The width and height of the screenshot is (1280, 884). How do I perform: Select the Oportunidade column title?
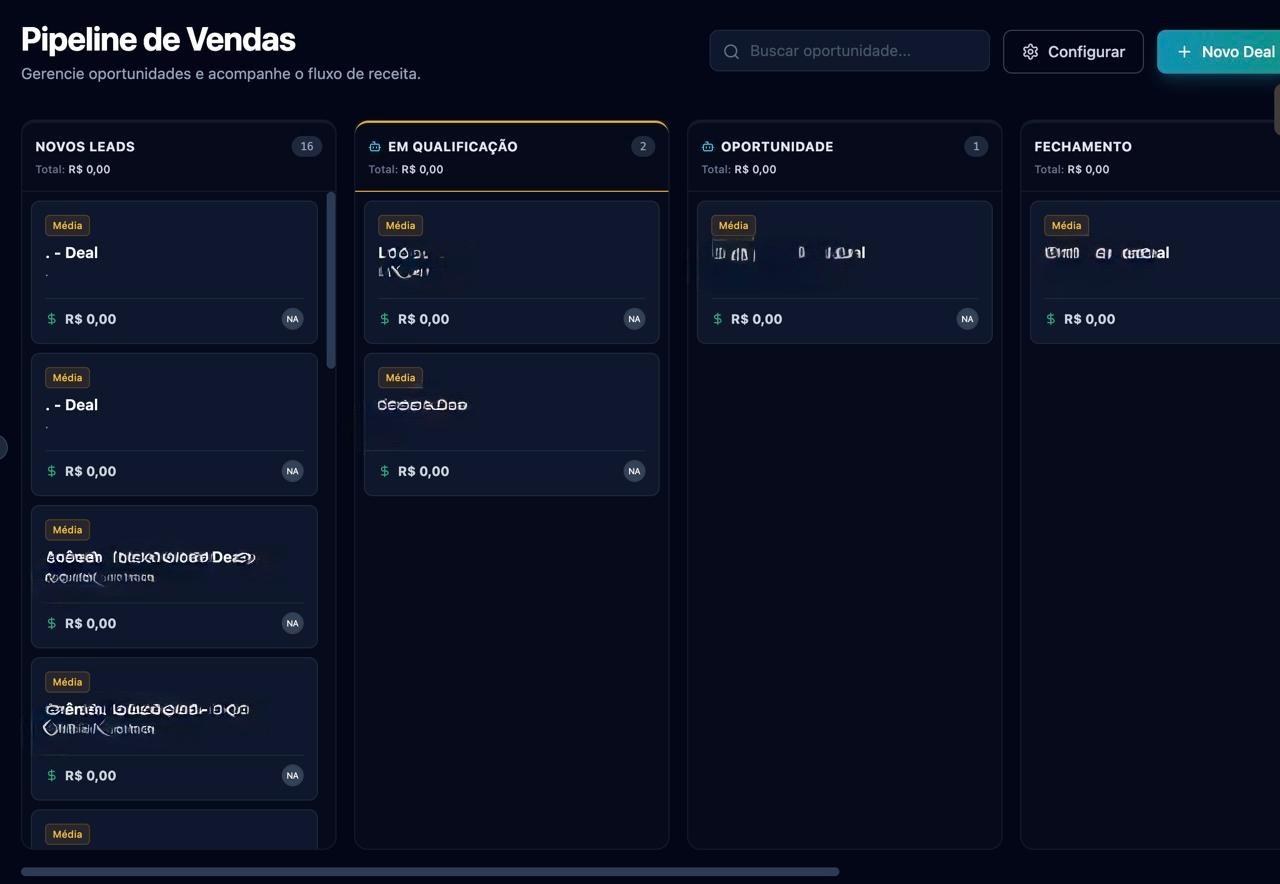tap(777, 147)
